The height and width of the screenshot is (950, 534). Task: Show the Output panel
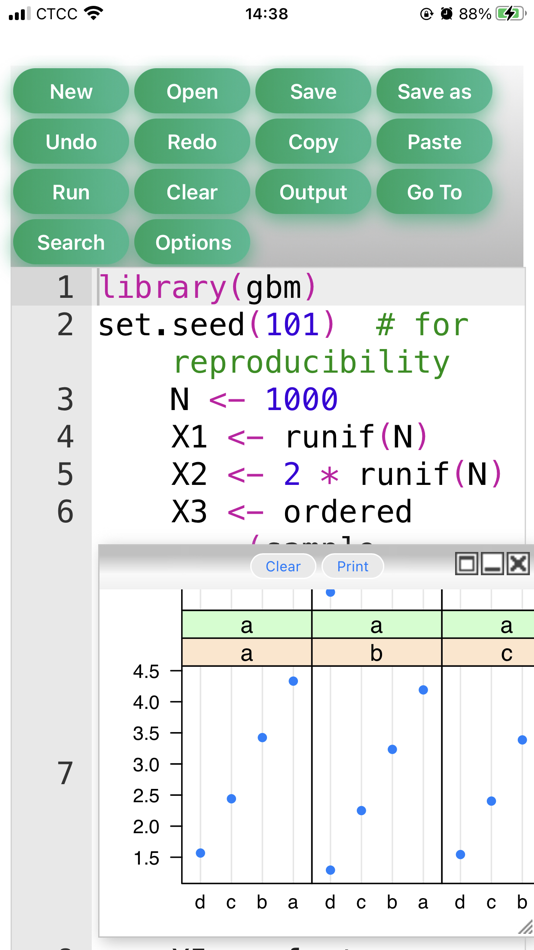tap(313, 192)
